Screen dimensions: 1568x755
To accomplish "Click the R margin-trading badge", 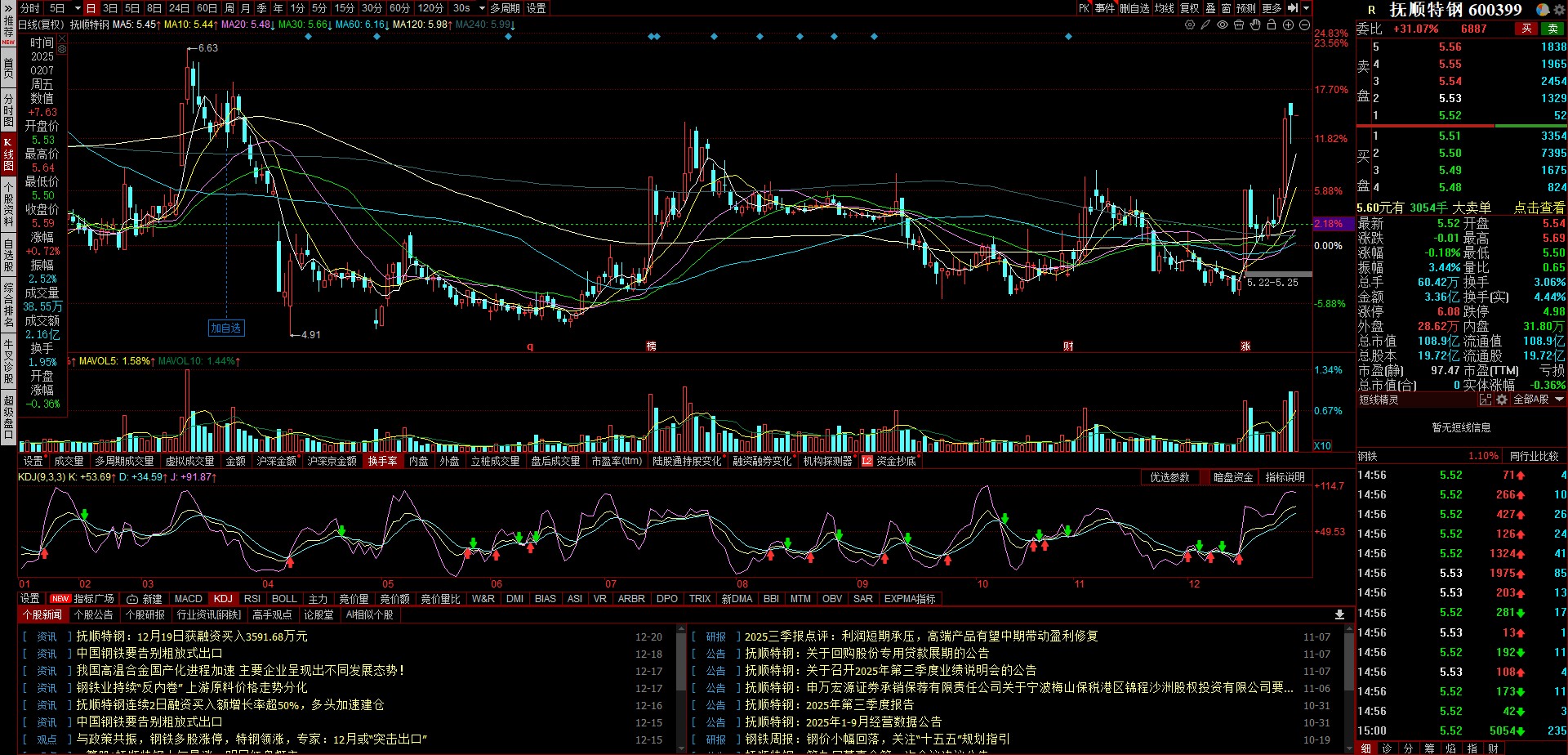I will (x=1371, y=11).
